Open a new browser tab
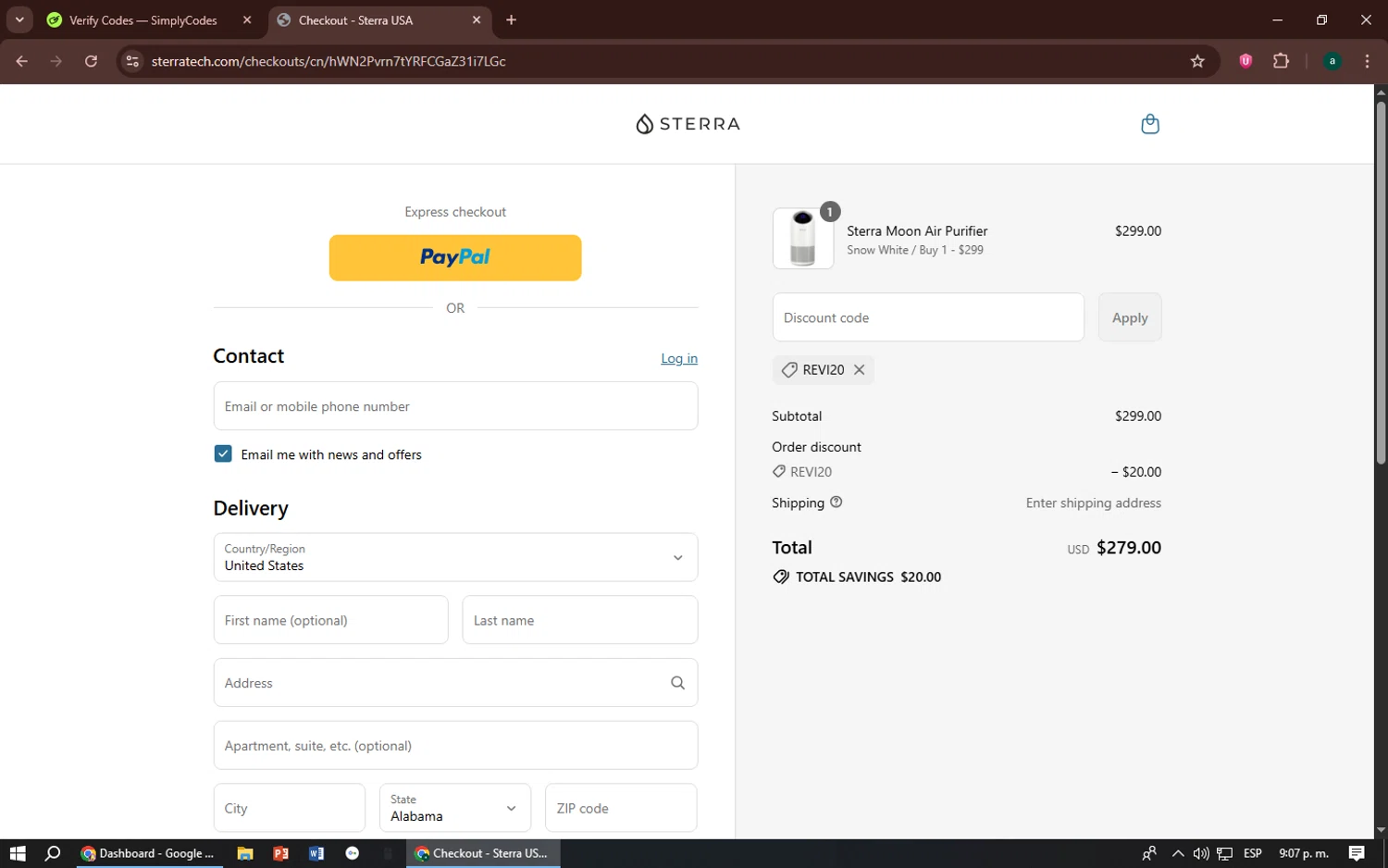This screenshot has height=868, width=1388. [511, 19]
